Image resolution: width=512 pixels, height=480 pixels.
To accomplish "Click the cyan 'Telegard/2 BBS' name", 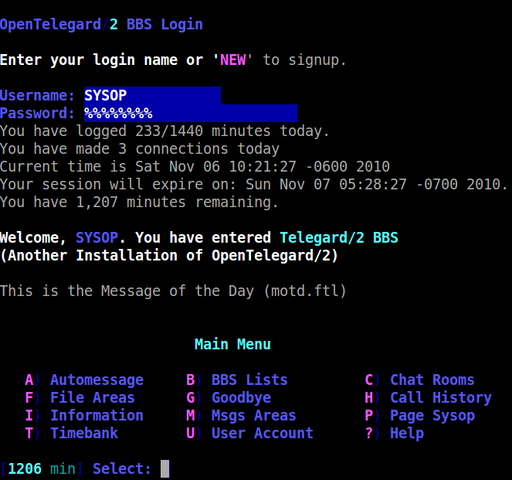I will click(x=339, y=238).
